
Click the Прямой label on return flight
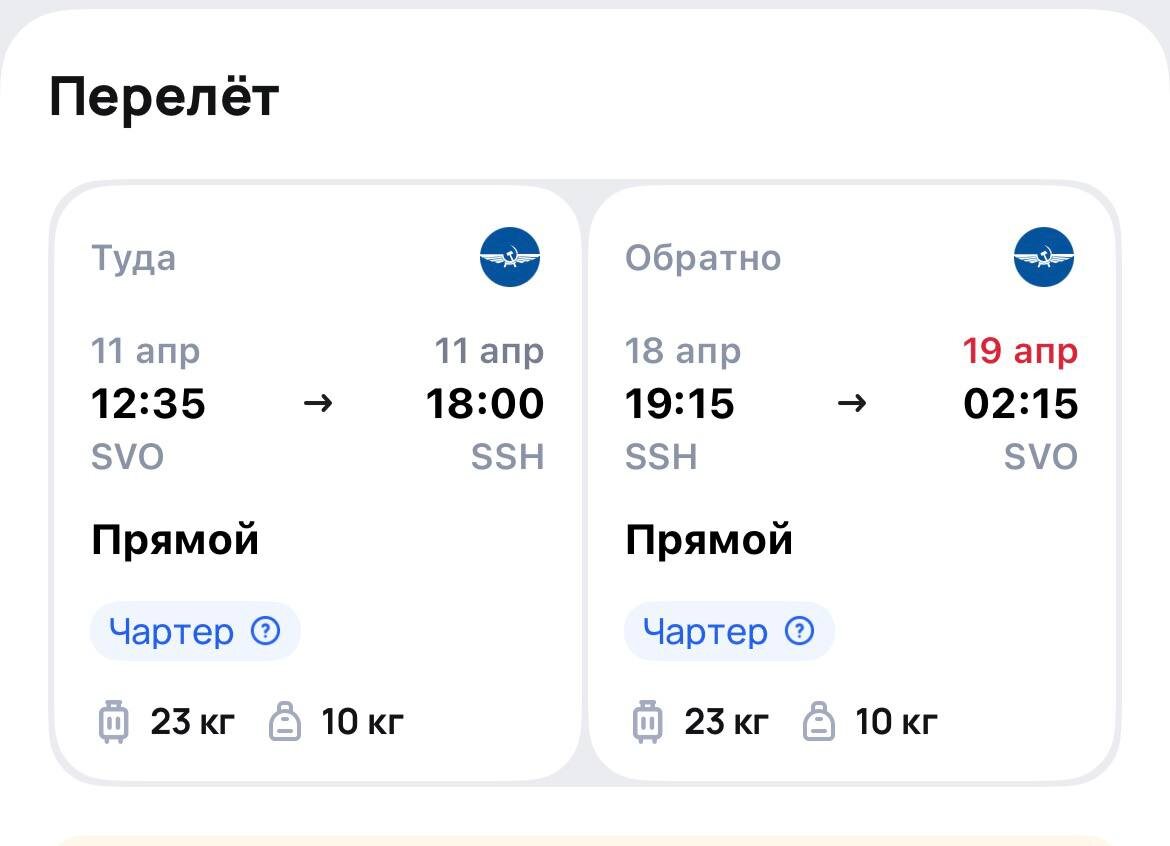tap(707, 539)
